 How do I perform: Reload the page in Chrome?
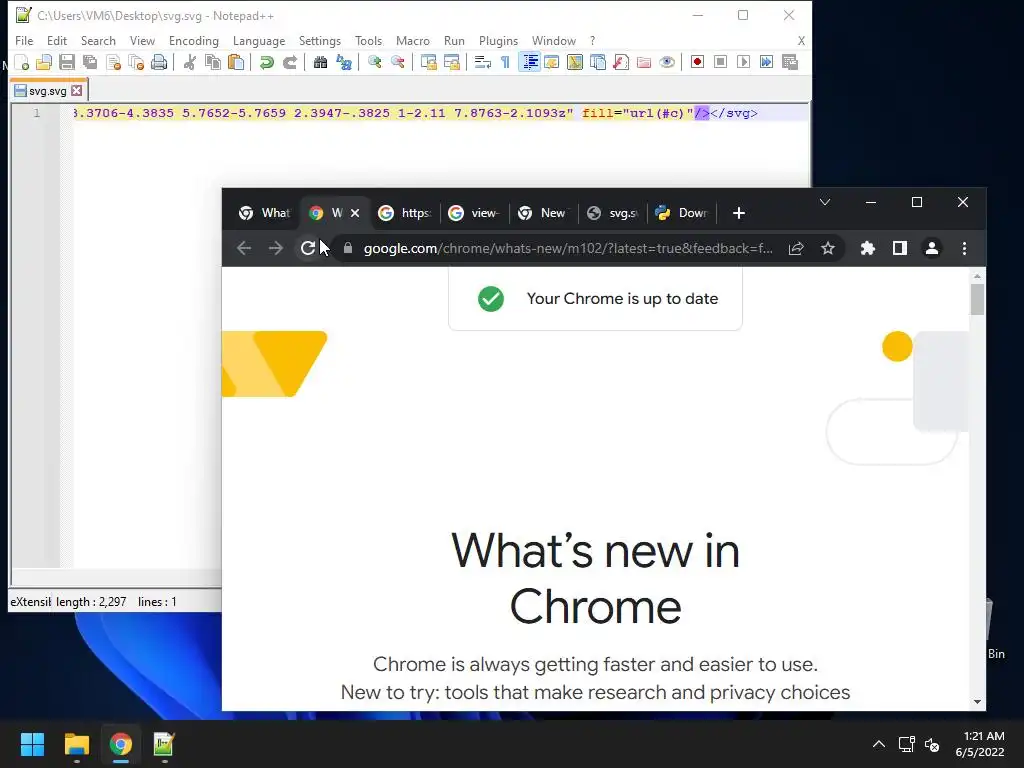(x=308, y=248)
